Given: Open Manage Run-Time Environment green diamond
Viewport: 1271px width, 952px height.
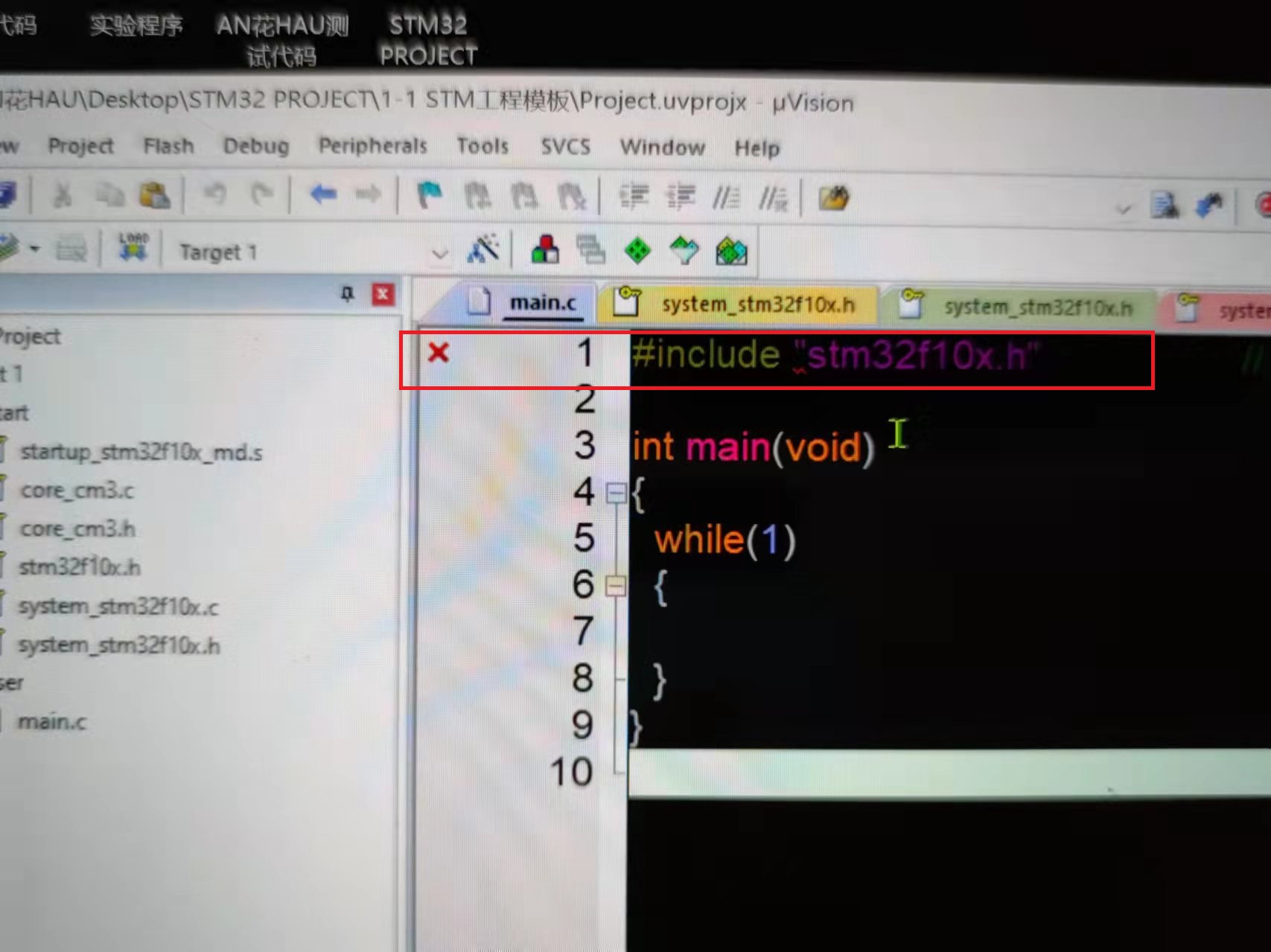Looking at the screenshot, I should click(637, 251).
